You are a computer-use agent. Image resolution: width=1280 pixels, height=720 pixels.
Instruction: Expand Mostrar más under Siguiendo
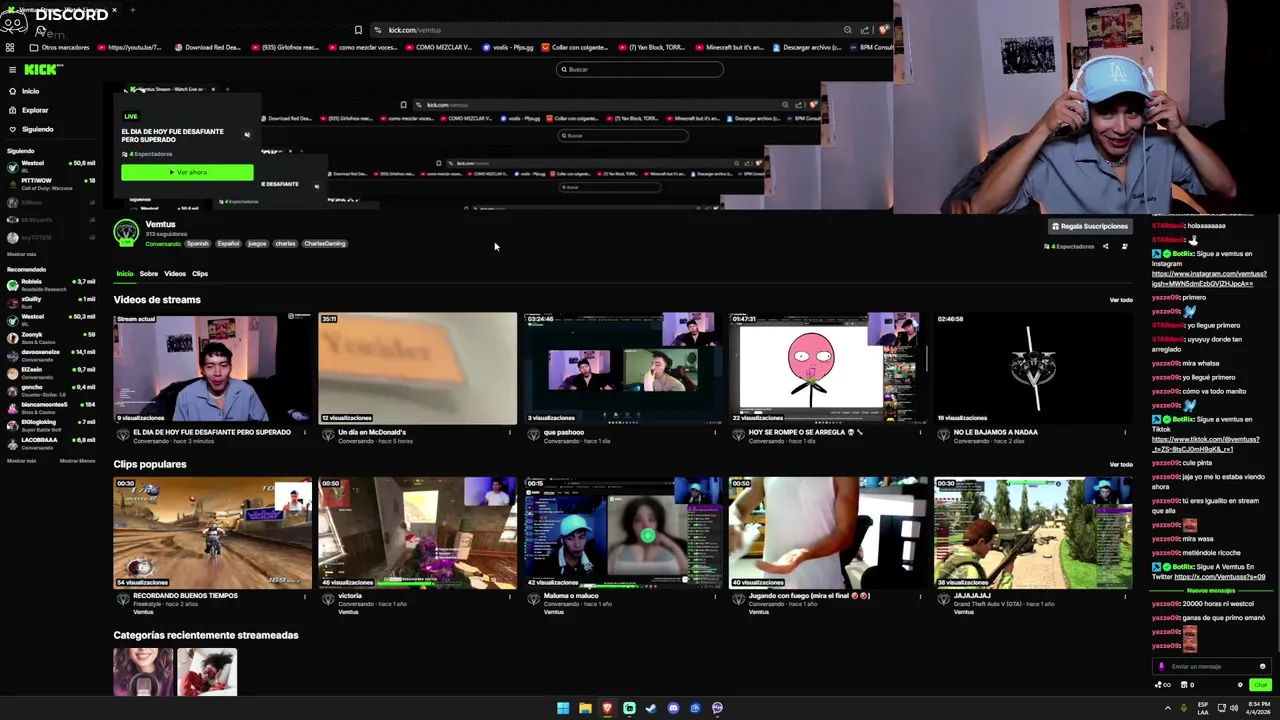point(21,254)
